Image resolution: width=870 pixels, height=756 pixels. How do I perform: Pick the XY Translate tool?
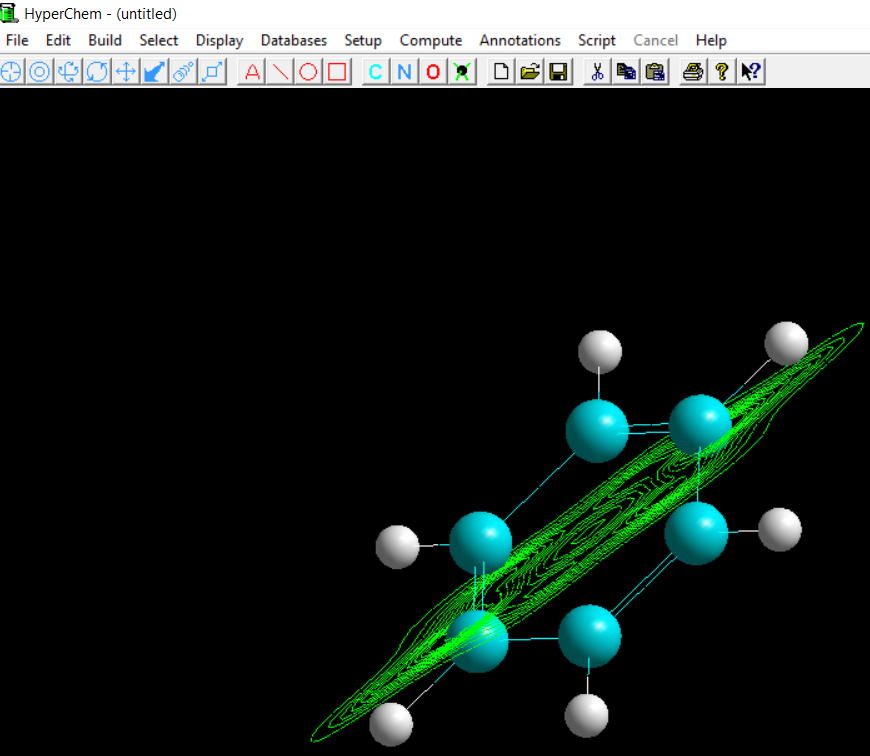[x=126, y=72]
